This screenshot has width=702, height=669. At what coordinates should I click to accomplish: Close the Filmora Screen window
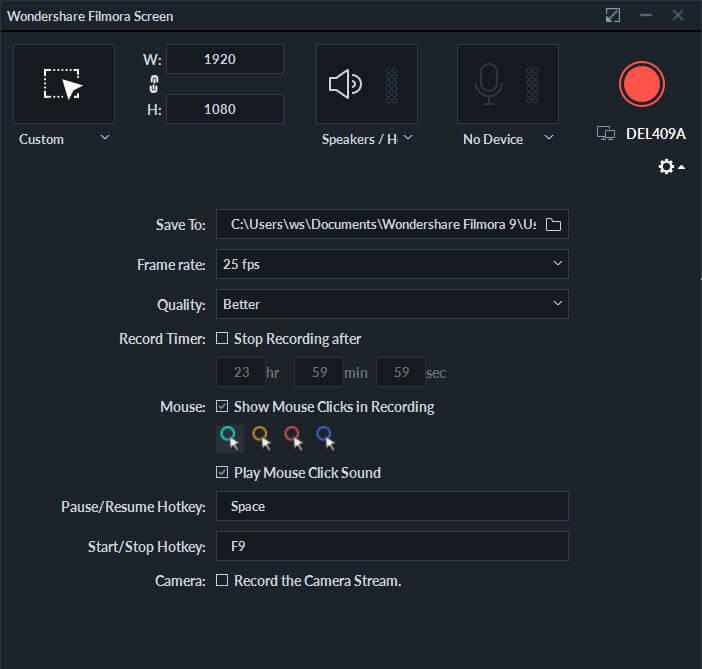pos(678,16)
